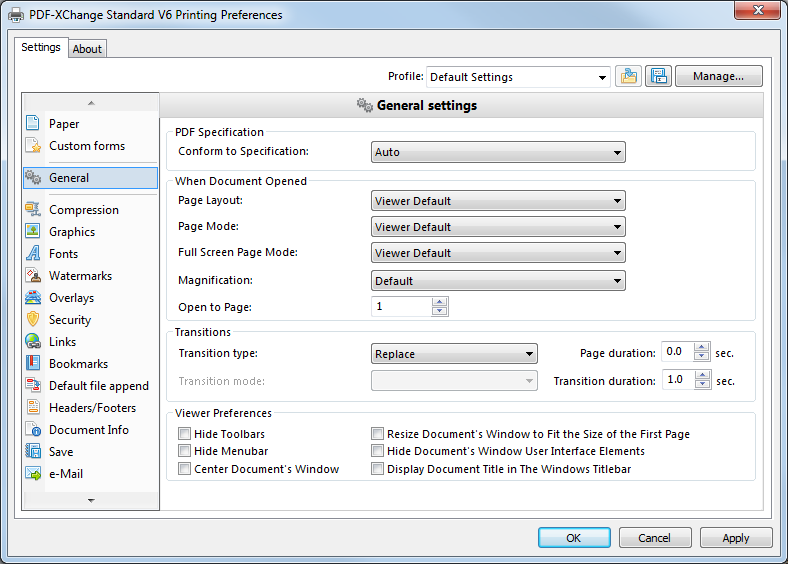Click category list down arrow

tap(91, 500)
